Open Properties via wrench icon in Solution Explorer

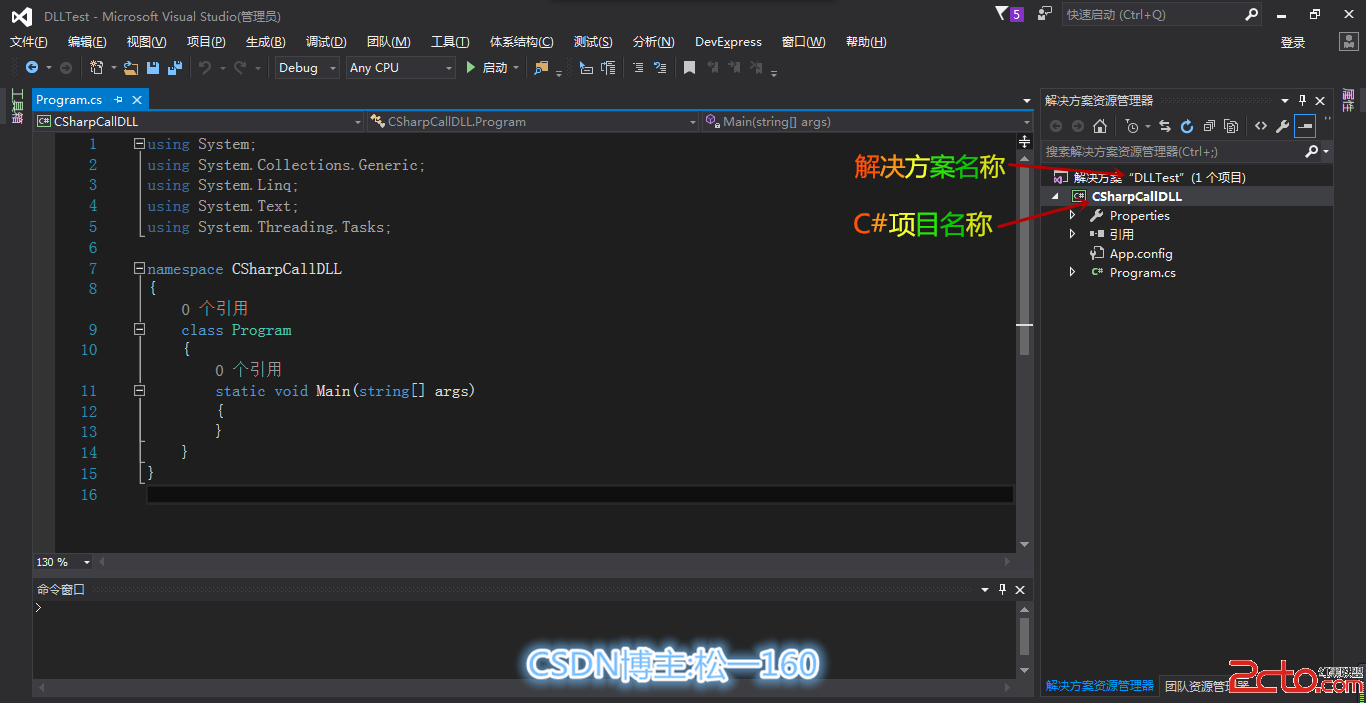tap(1282, 126)
